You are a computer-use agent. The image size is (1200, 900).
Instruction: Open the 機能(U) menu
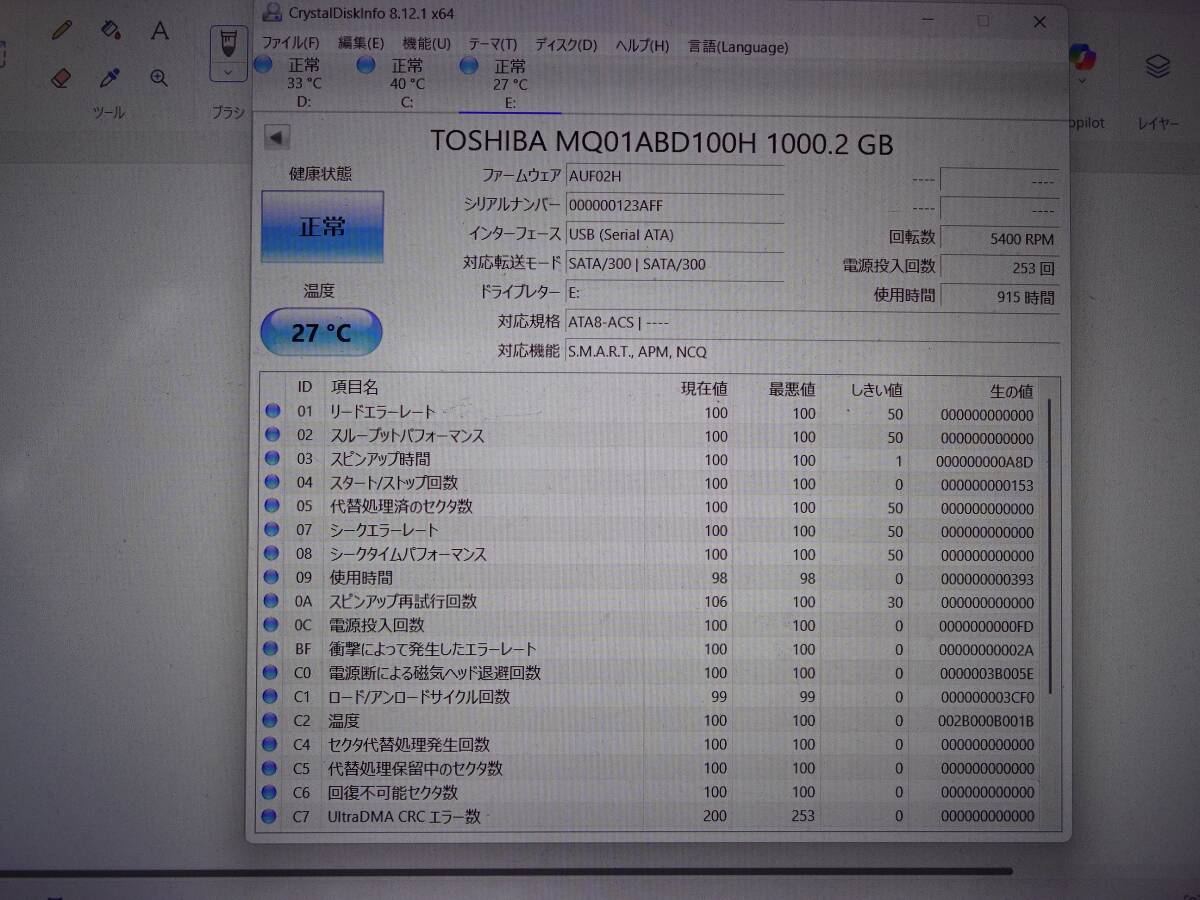(x=426, y=45)
